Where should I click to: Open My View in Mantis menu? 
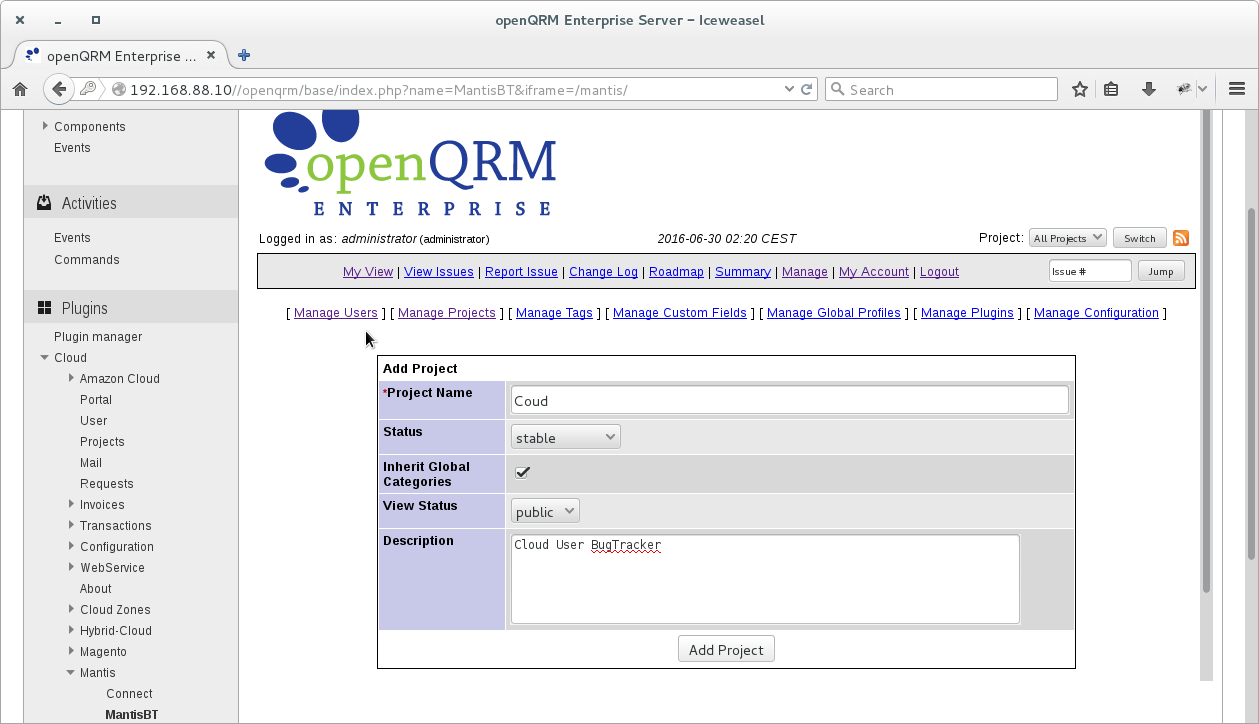tap(368, 271)
